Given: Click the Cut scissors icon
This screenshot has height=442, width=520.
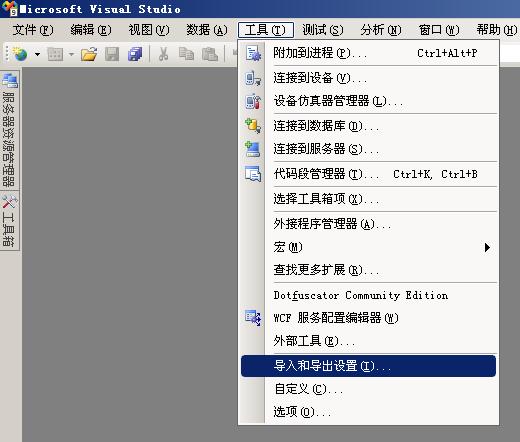Looking at the screenshot, I should pyautogui.click(x=163, y=54).
